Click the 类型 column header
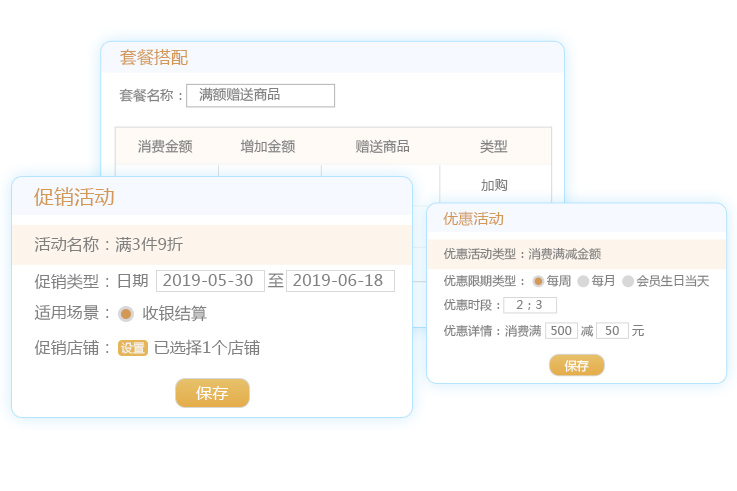The width and height of the screenshot is (737, 491). (x=494, y=146)
